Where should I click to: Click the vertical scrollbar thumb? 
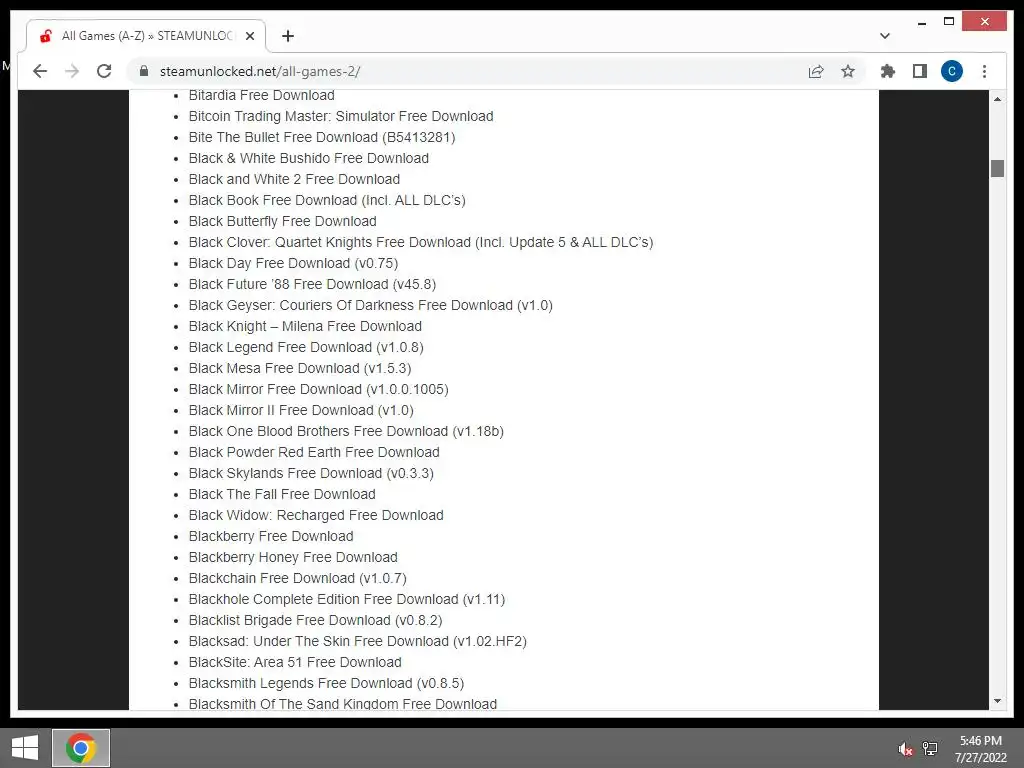997,168
